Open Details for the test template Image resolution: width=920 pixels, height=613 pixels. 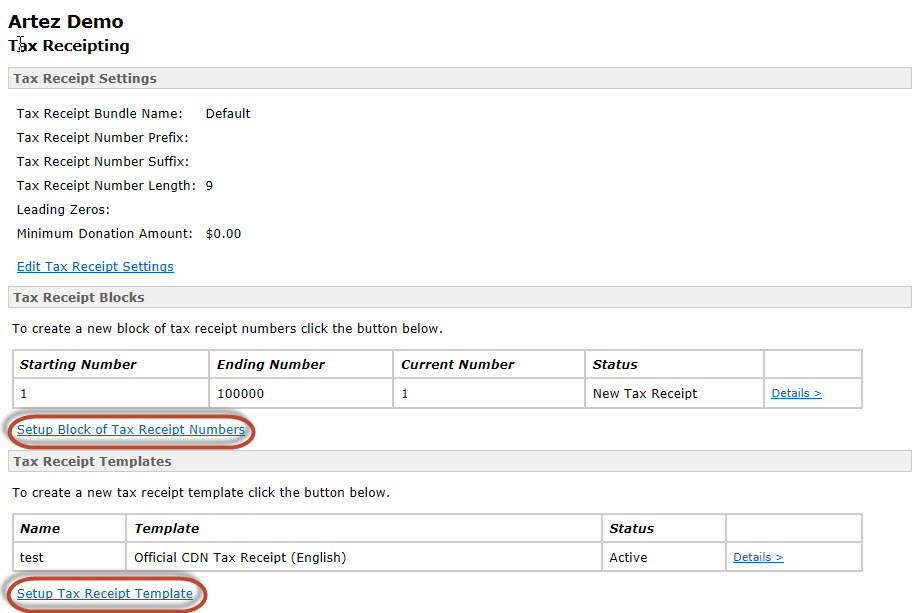pyautogui.click(x=758, y=558)
